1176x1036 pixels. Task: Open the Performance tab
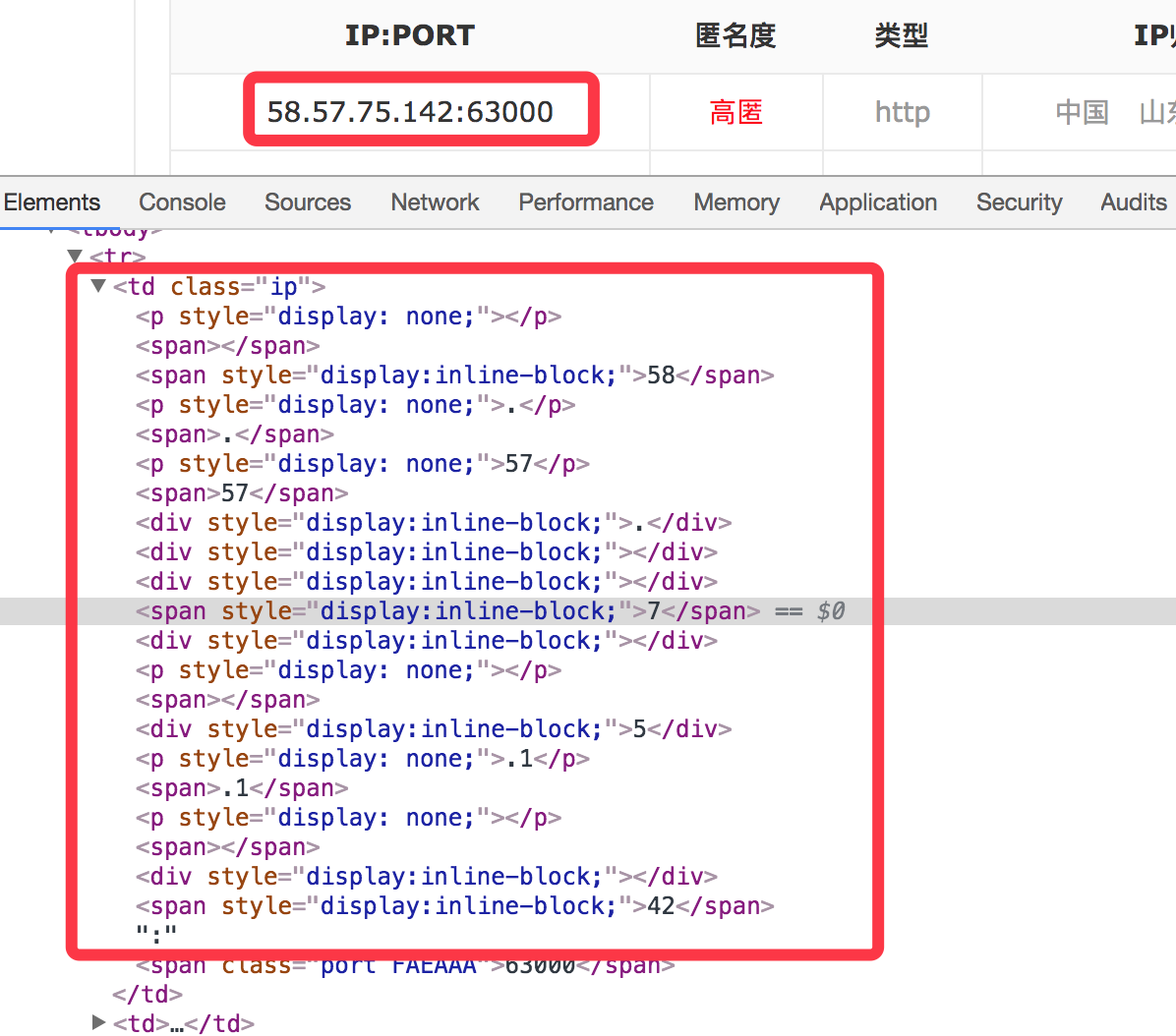click(x=585, y=202)
